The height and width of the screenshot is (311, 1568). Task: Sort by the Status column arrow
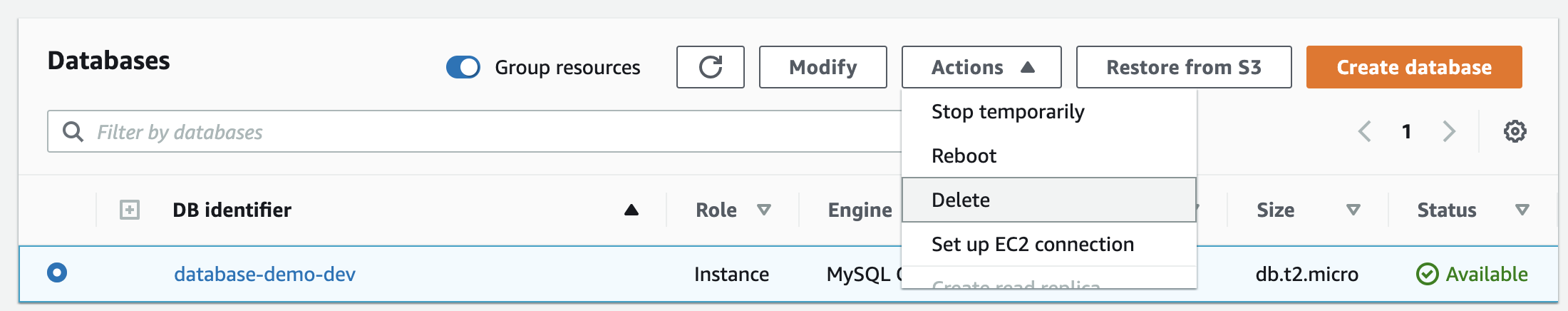[x=1522, y=210]
